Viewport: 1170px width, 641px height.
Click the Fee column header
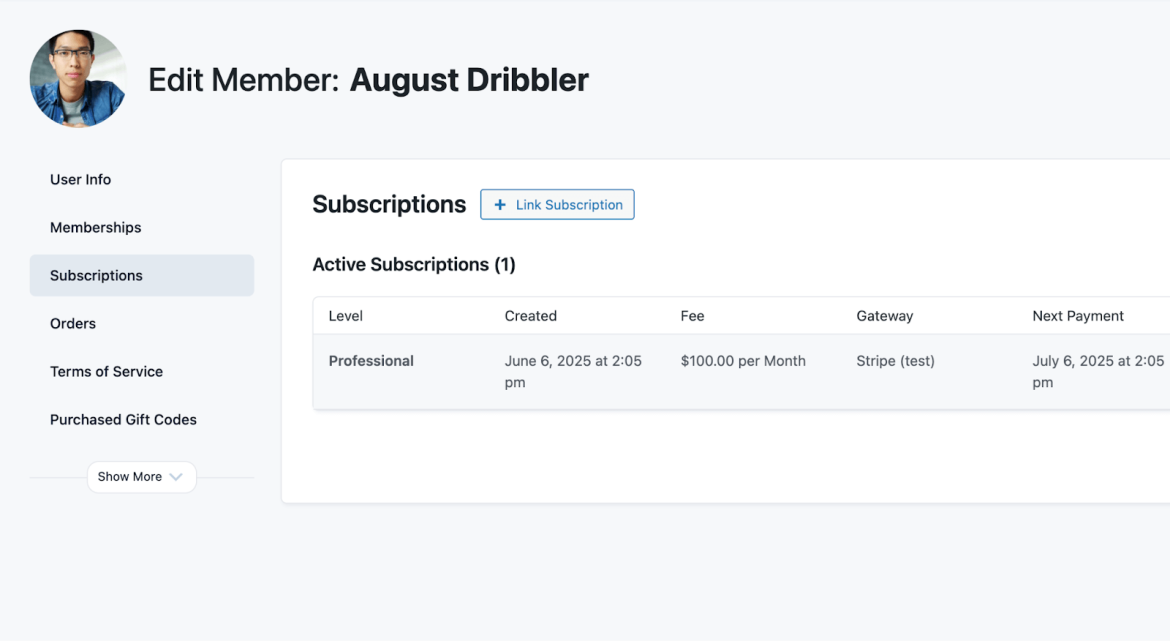(x=692, y=315)
